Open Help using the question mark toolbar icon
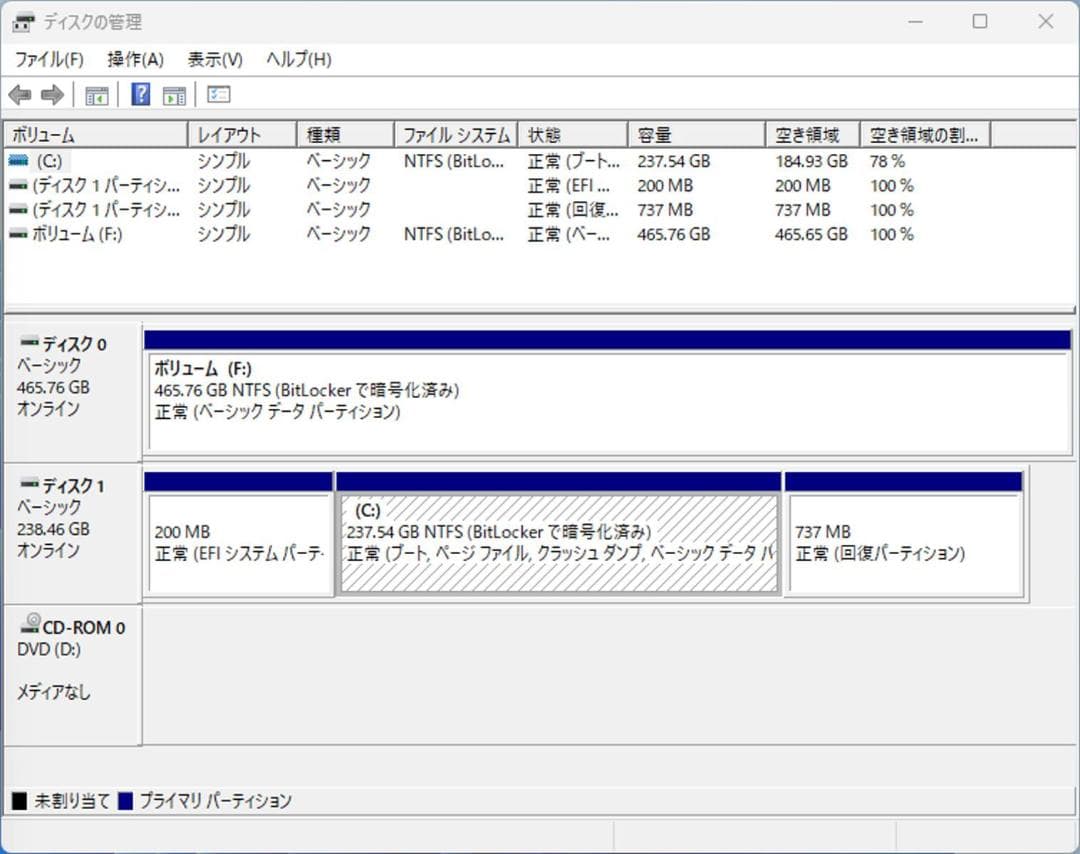This screenshot has width=1080, height=854. [140, 95]
